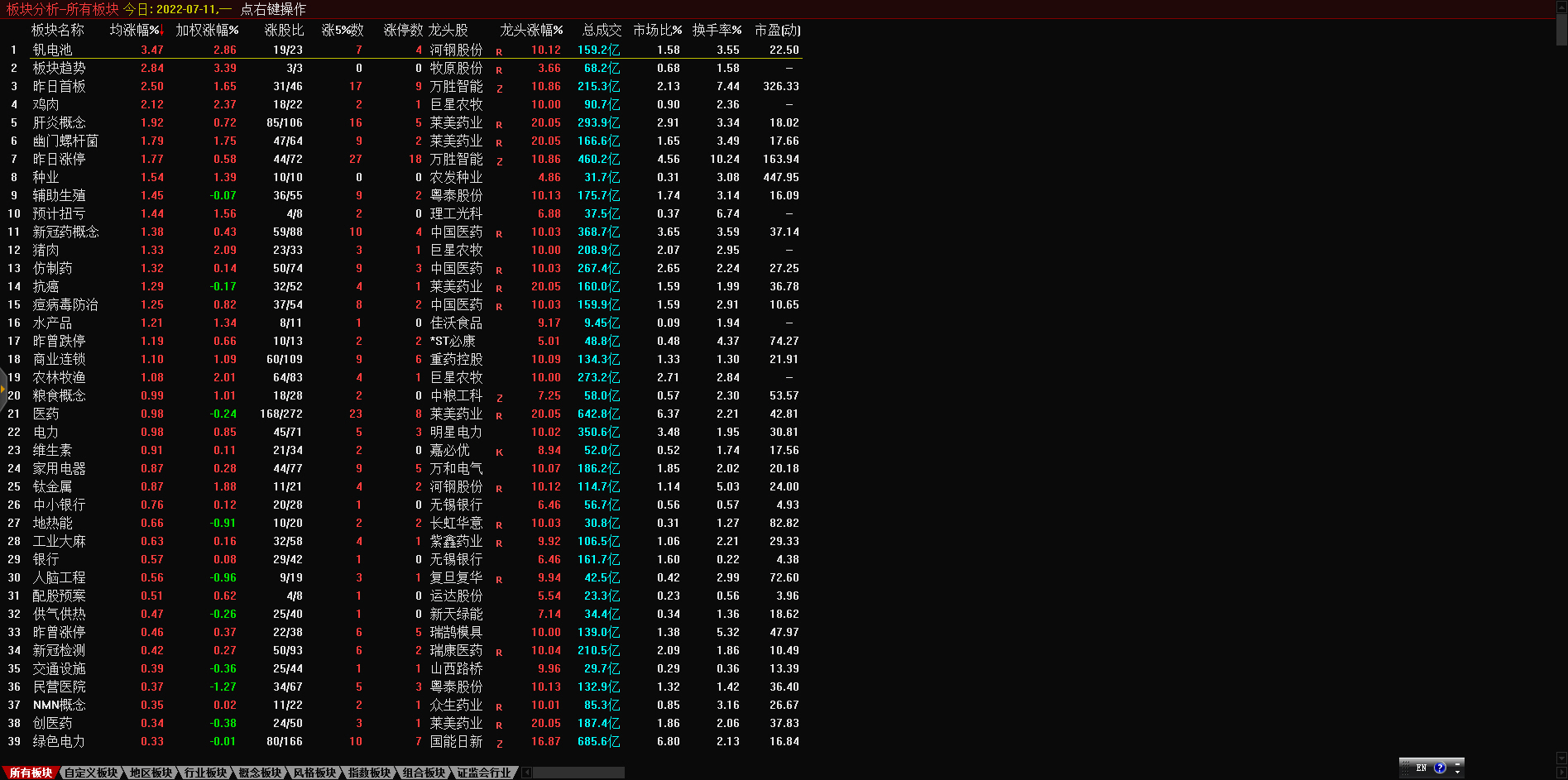Image resolution: width=1568 pixels, height=780 pixels.
Task: Sort by 总成交 column header
Action: [602, 30]
